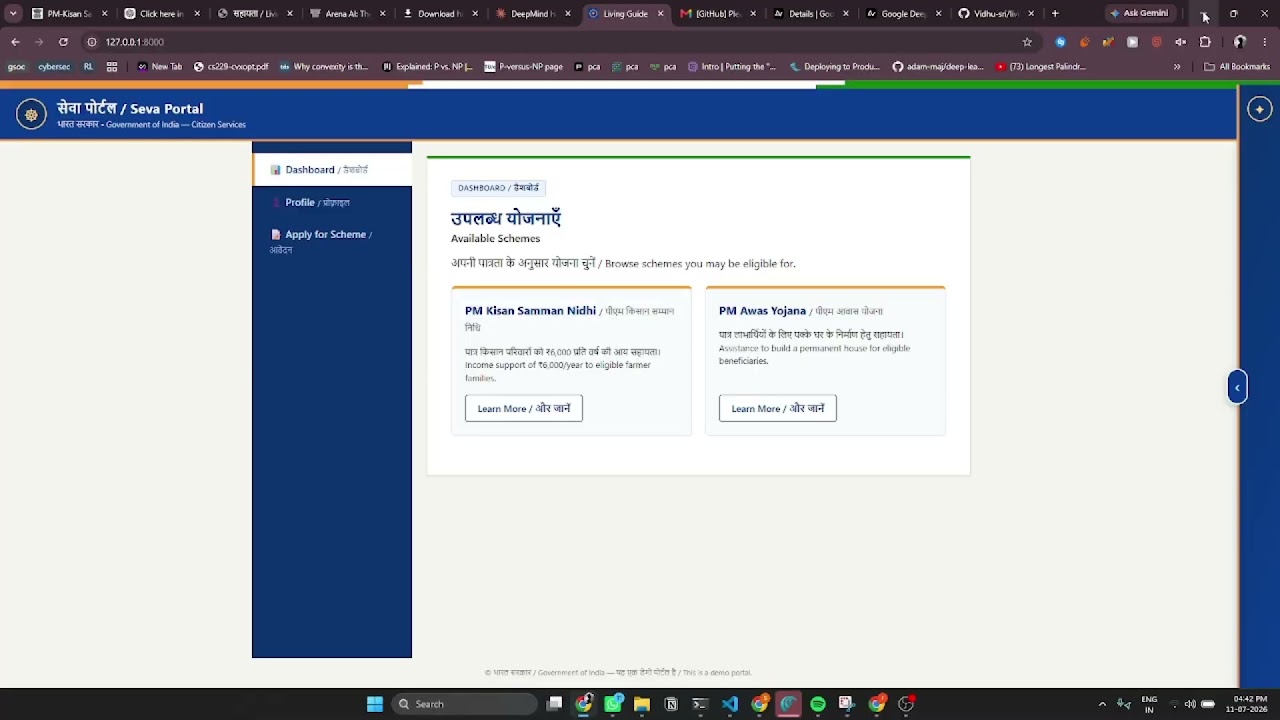Open the P-versus-NP page bookmark
The image size is (1280, 720).
point(523,67)
